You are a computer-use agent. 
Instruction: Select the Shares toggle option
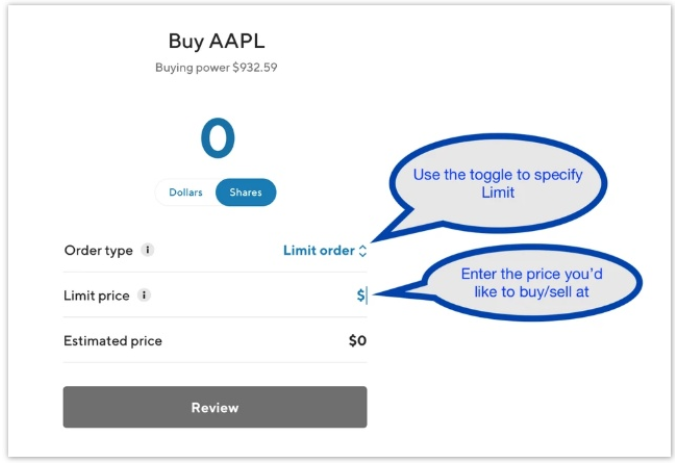(245, 192)
